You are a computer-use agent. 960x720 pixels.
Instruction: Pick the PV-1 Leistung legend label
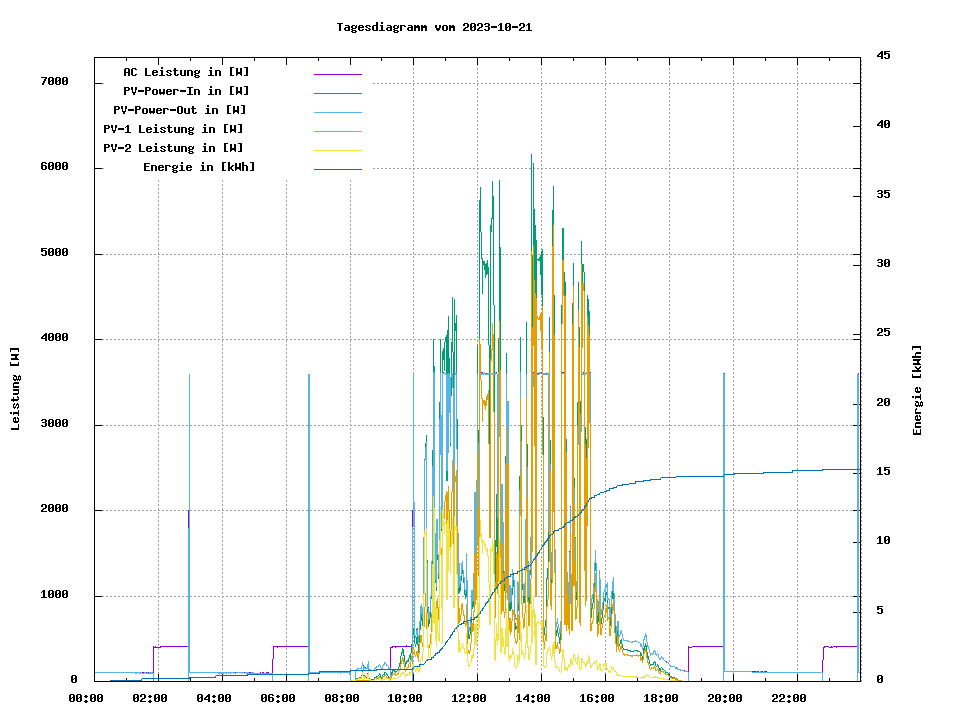pos(173,129)
